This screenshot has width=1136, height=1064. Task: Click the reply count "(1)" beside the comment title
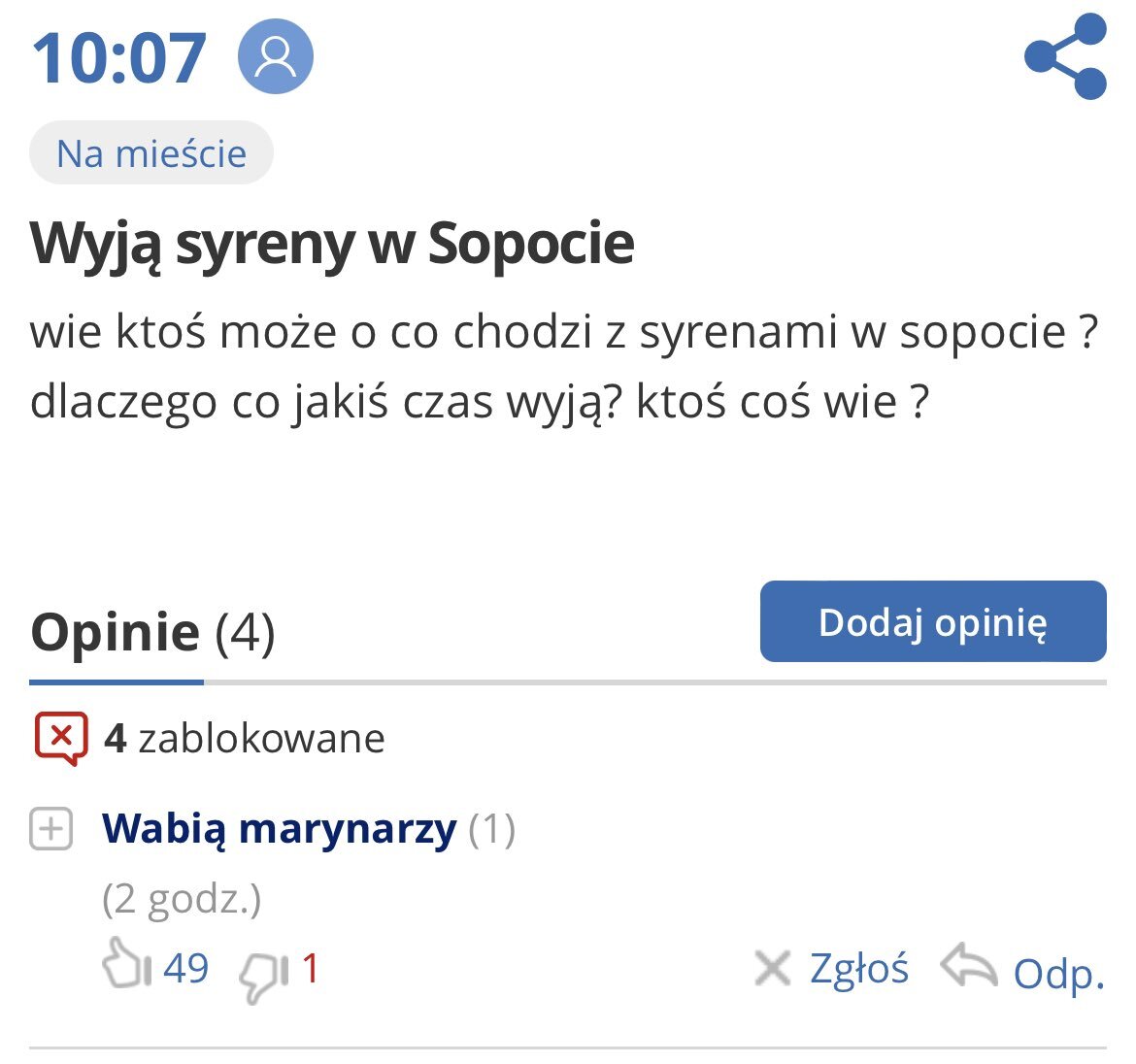pyautogui.click(x=491, y=829)
